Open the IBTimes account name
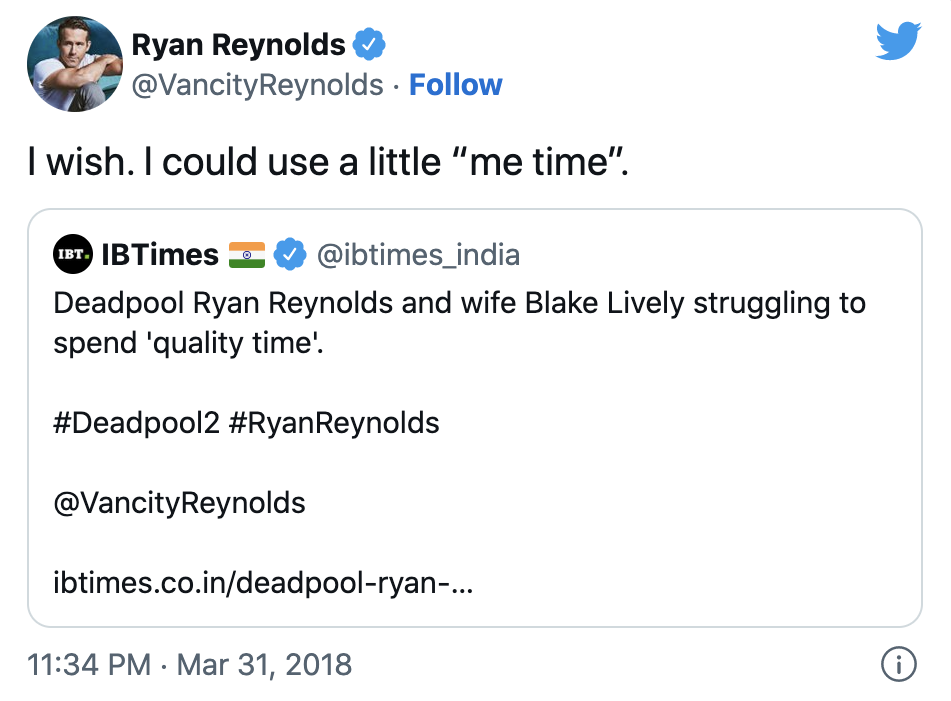This screenshot has width=951, height=701. (160, 255)
